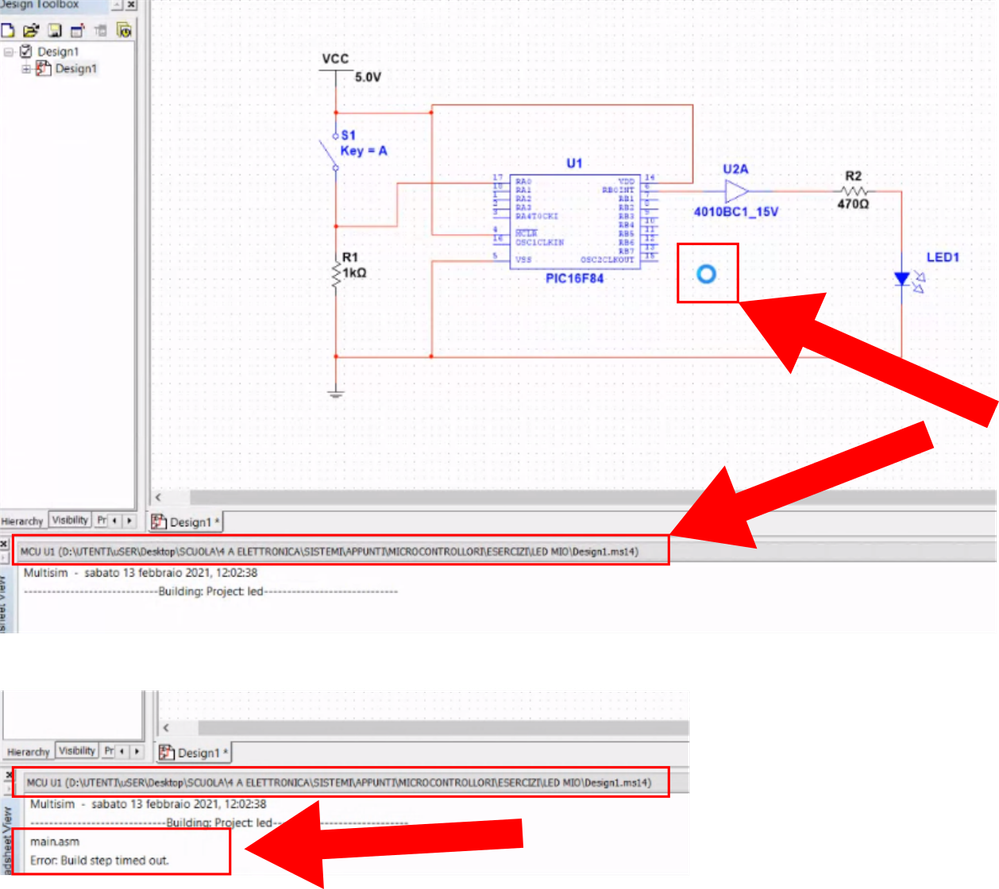Select resistor R1 1kΩ
Screen dimensions: 999x889
(x=336, y=275)
